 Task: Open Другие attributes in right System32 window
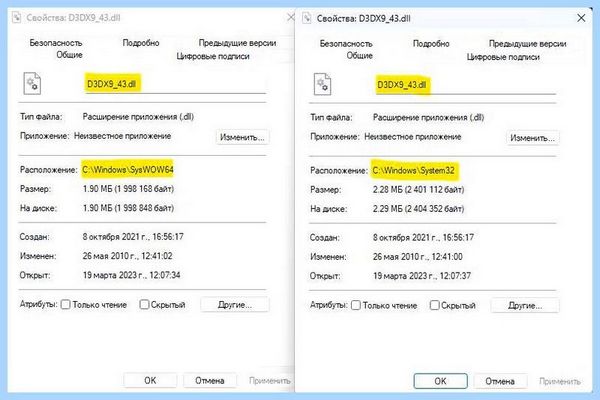(x=525, y=305)
